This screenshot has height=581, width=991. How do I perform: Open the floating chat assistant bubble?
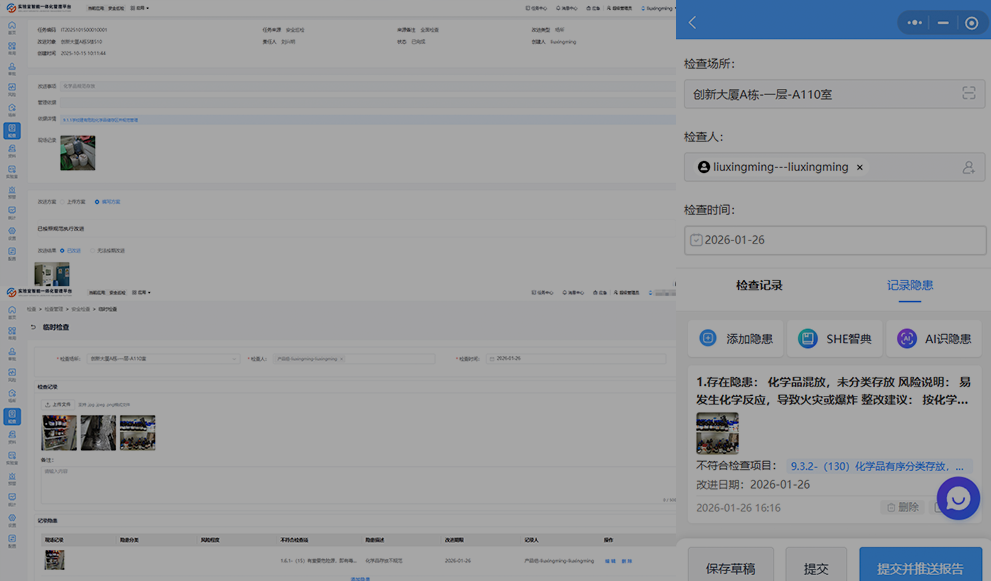[x=957, y=498]
